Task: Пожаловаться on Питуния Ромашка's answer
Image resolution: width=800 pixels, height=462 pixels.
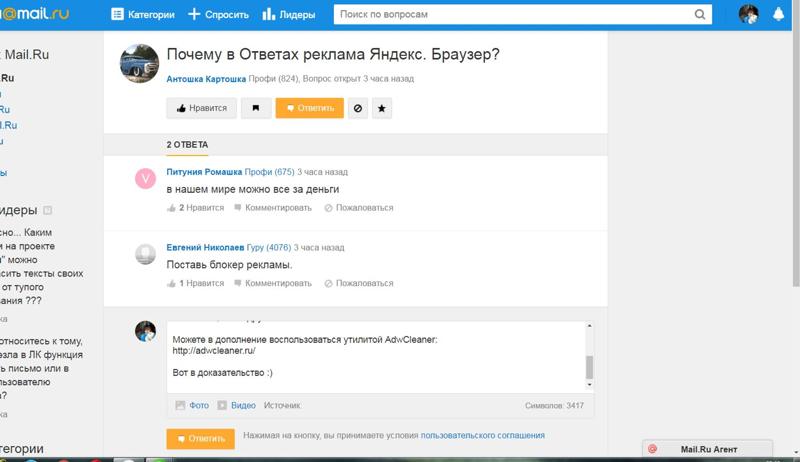Action: coord(359,208)
